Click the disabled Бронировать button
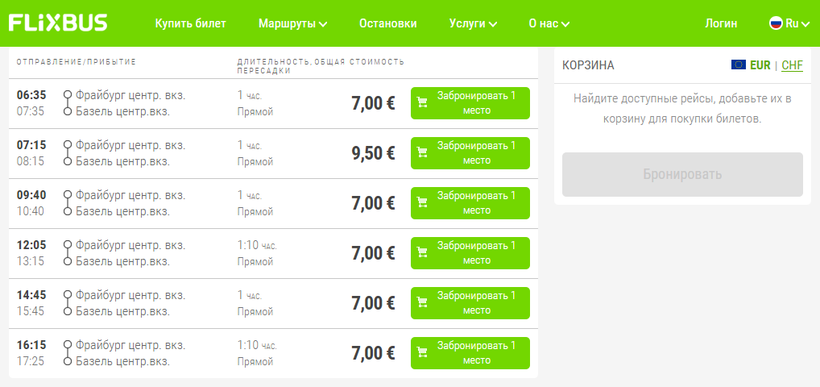Image resolution: width=820 pixels, height=387 pixels. tap(682, 174)
